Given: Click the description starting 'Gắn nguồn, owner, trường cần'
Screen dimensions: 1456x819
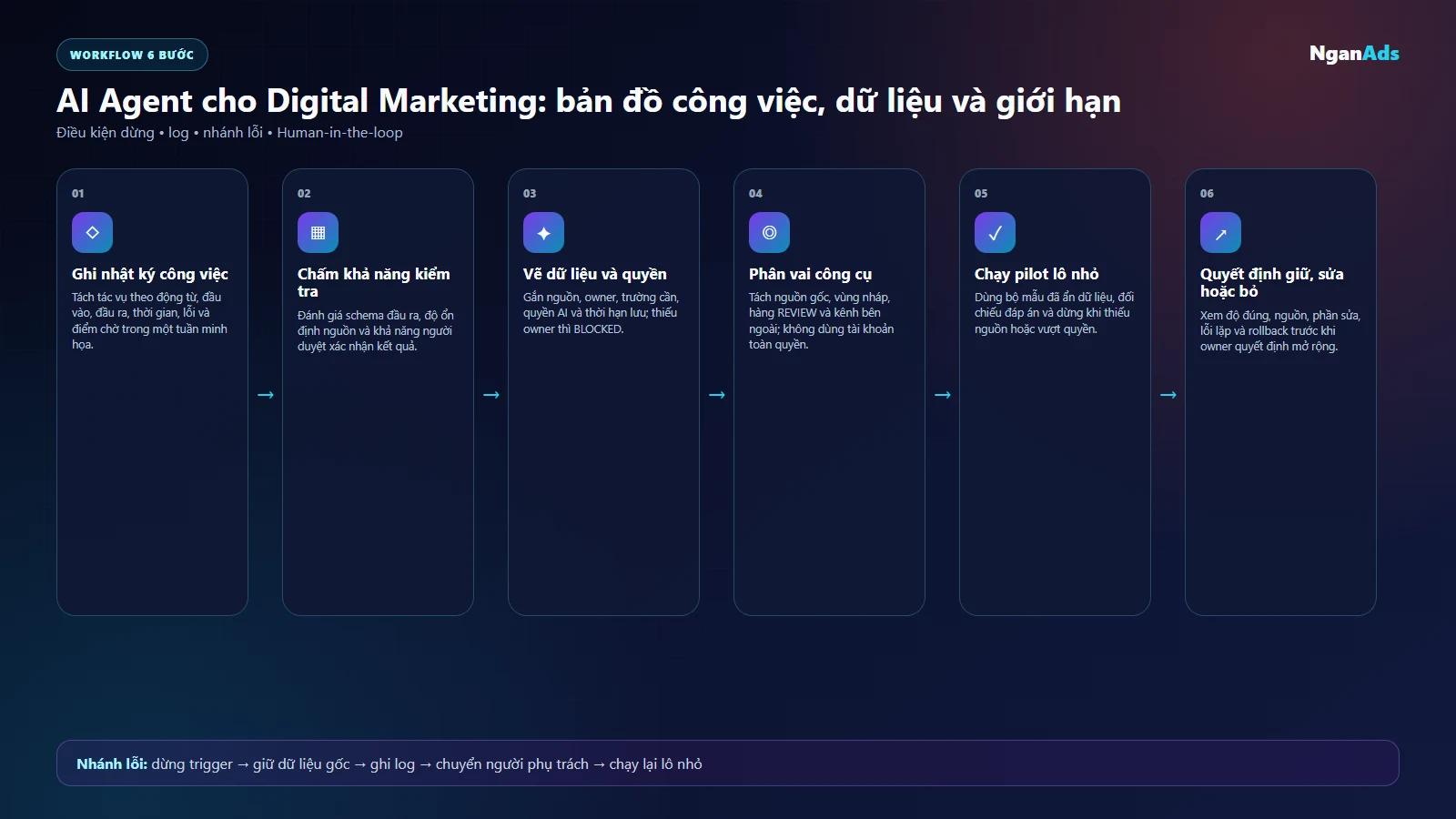Looking at the screenshot, I should point(602,313).
